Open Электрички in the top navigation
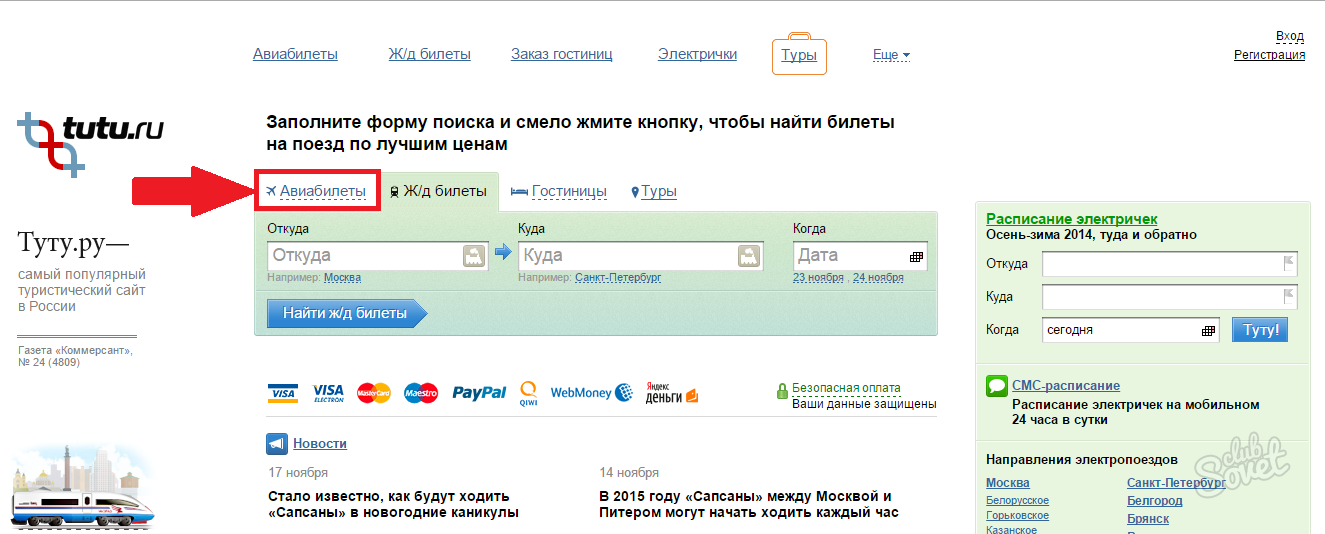The height and width of the screenshot is (534, 1325). click(697, 54)
